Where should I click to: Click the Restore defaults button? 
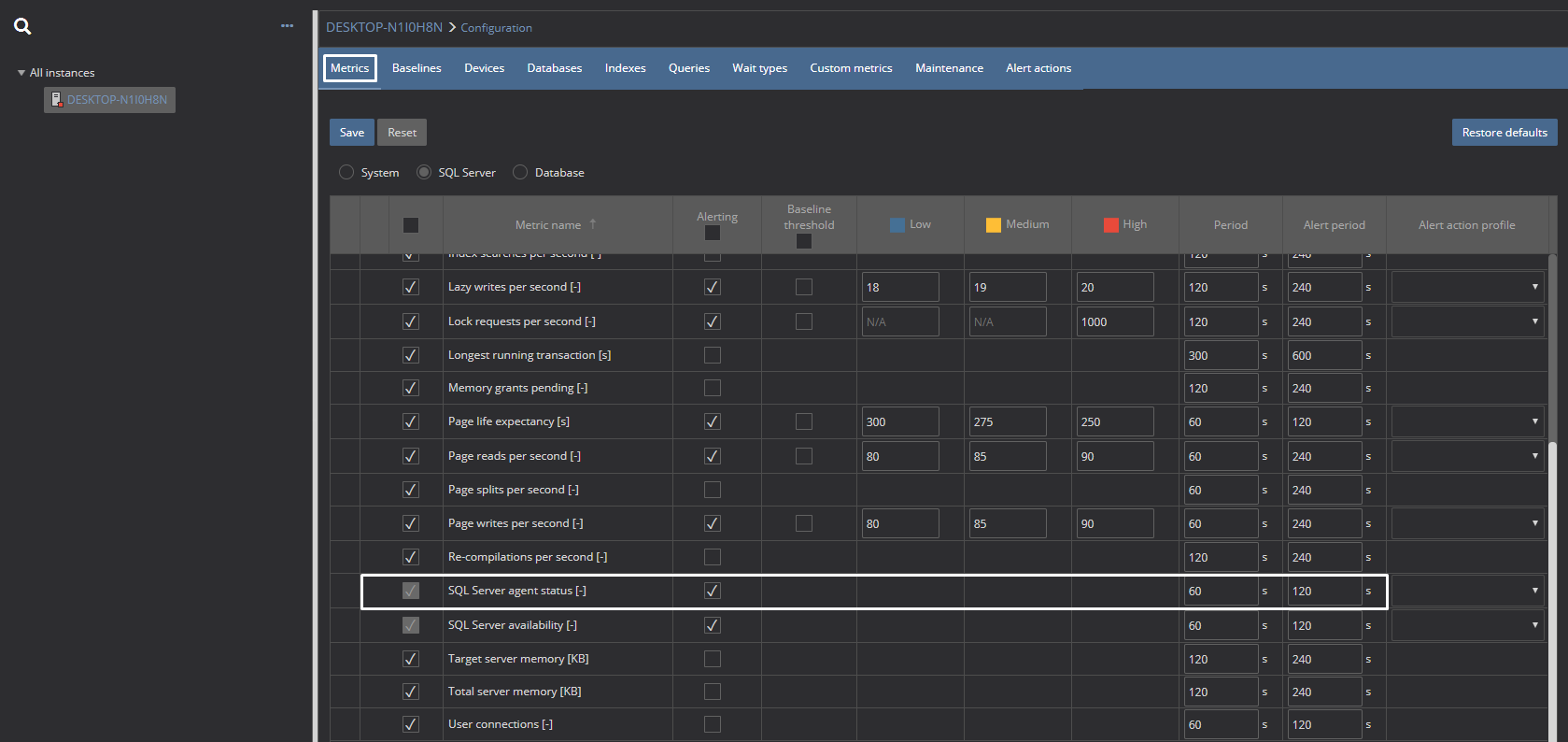(1504, 133)
